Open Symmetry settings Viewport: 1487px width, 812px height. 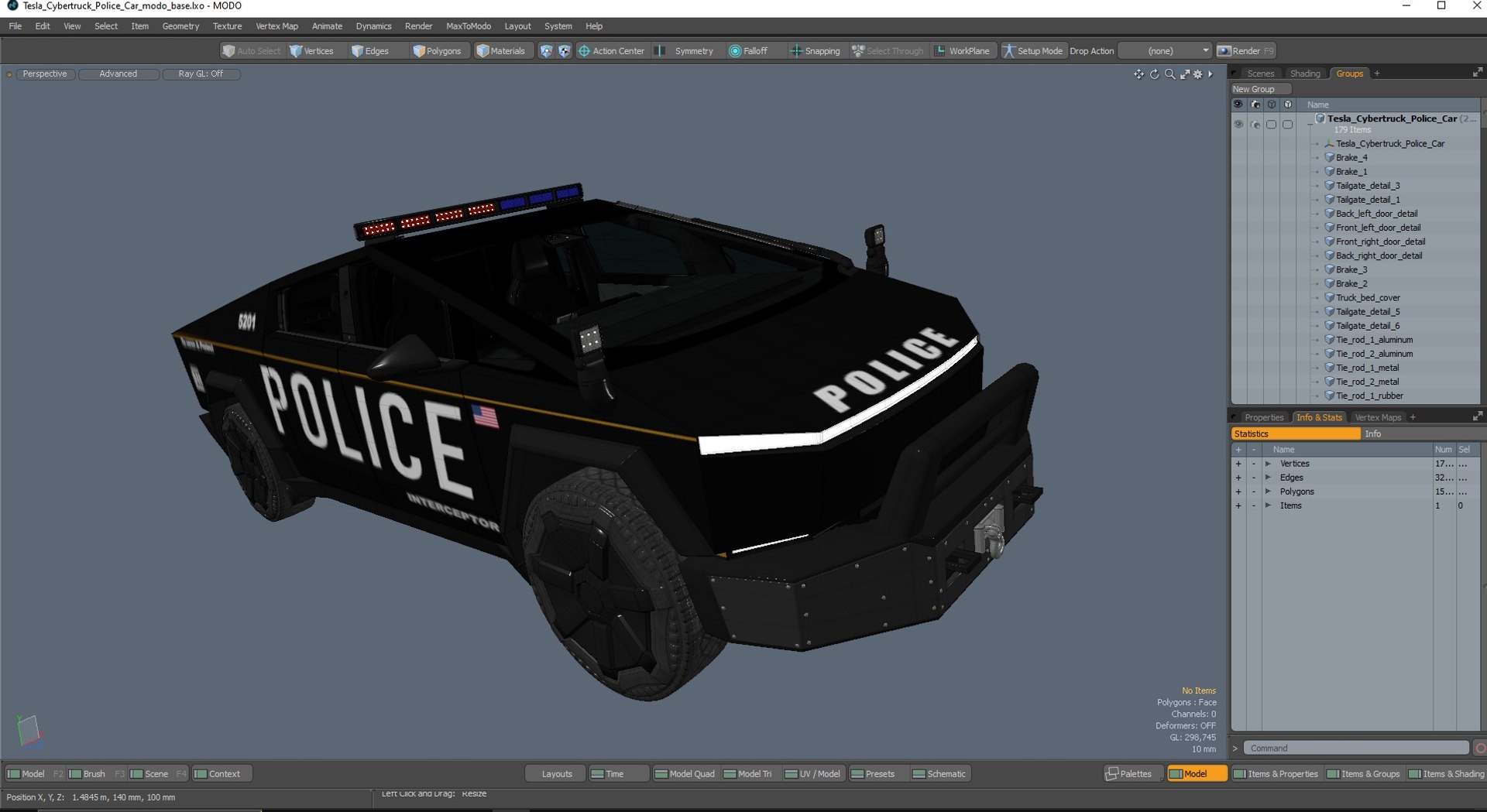click(685, 51)
